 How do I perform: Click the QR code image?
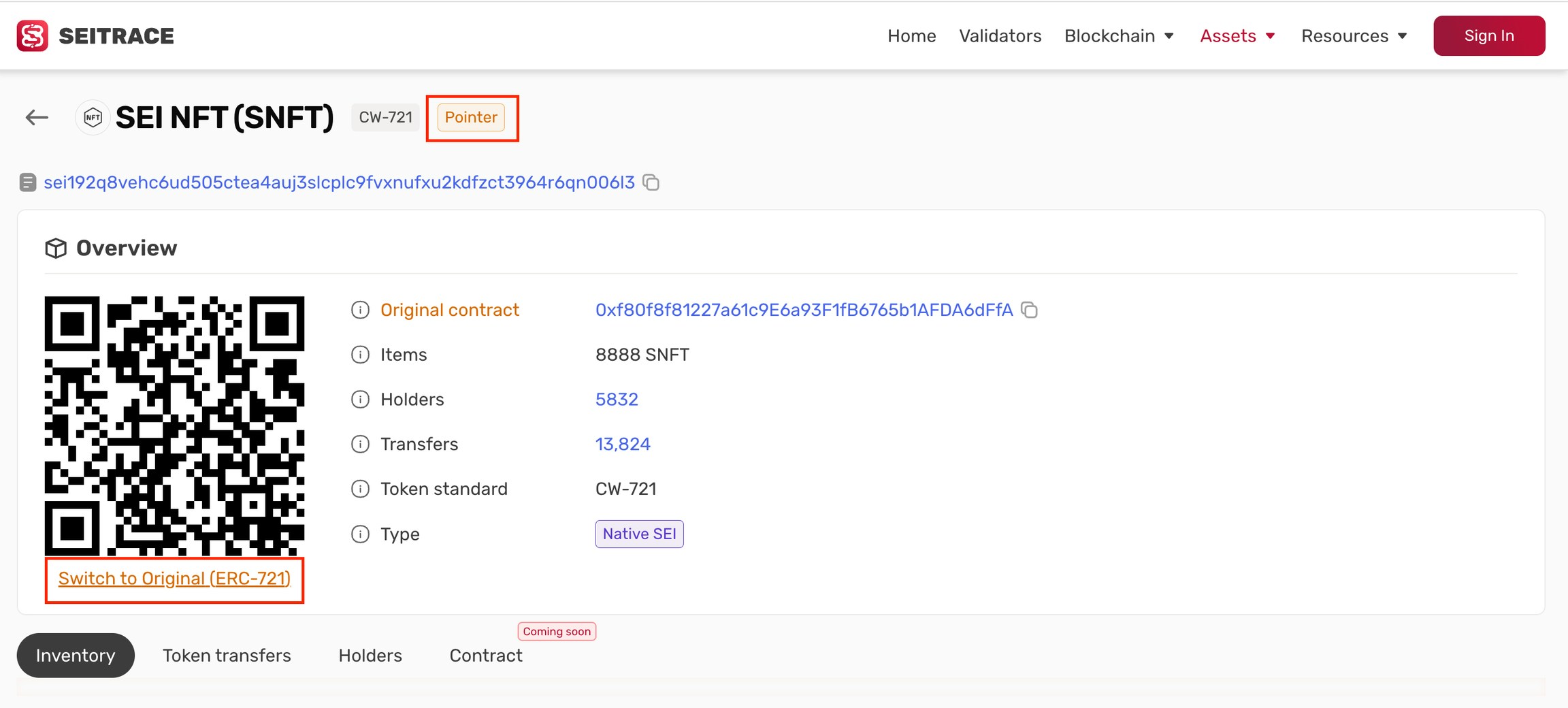tap(174, 425)
